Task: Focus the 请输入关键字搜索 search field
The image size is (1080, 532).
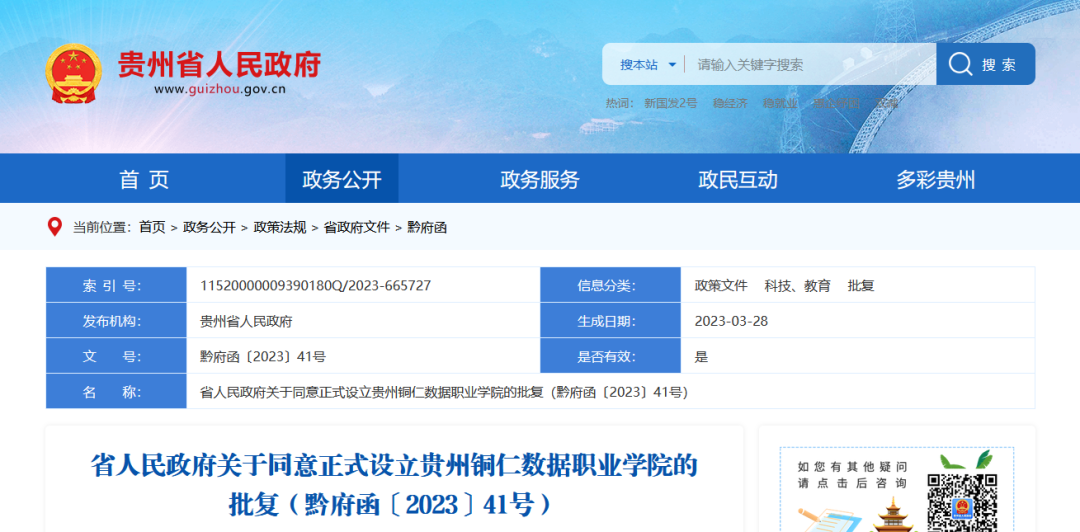Action: pos(811,65)
